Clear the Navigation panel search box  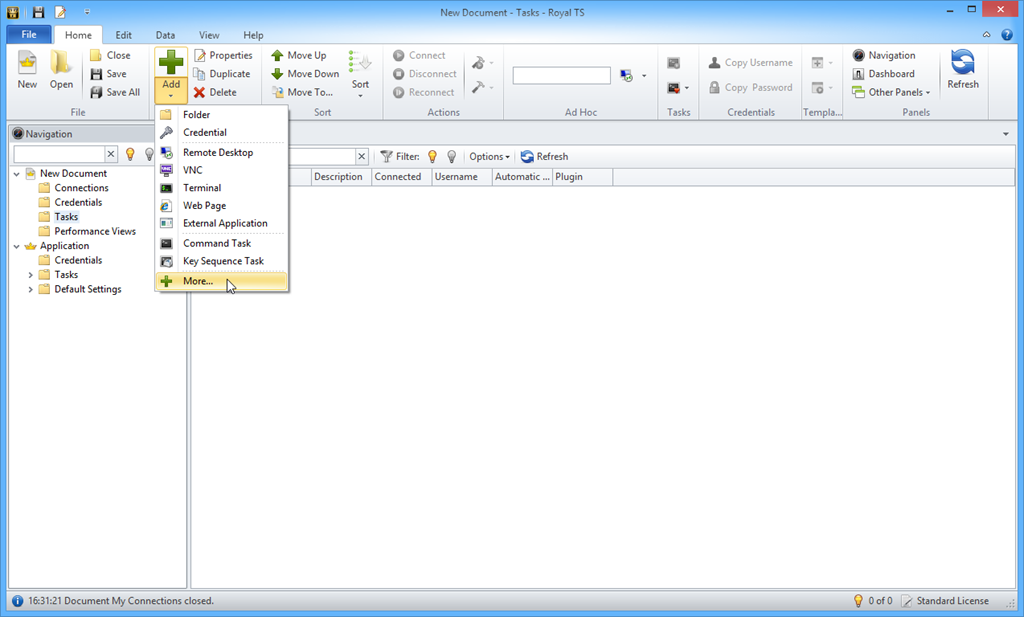111,154
